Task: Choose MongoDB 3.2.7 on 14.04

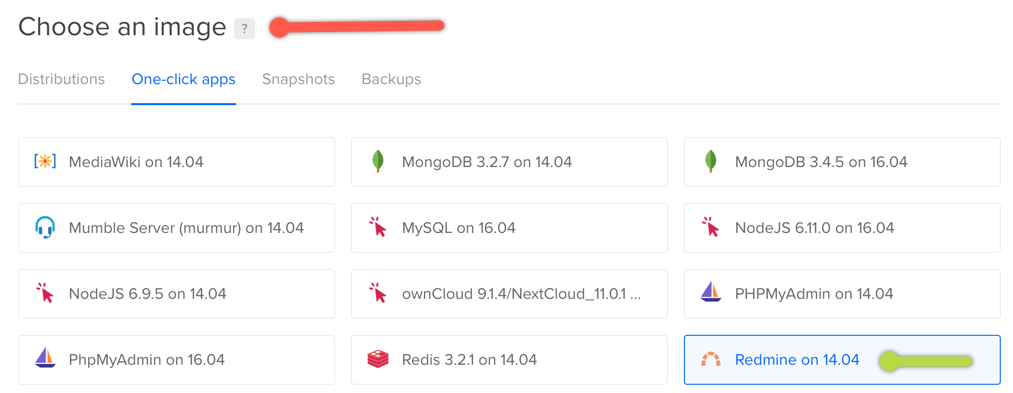Action: click(x=509, y=162)
